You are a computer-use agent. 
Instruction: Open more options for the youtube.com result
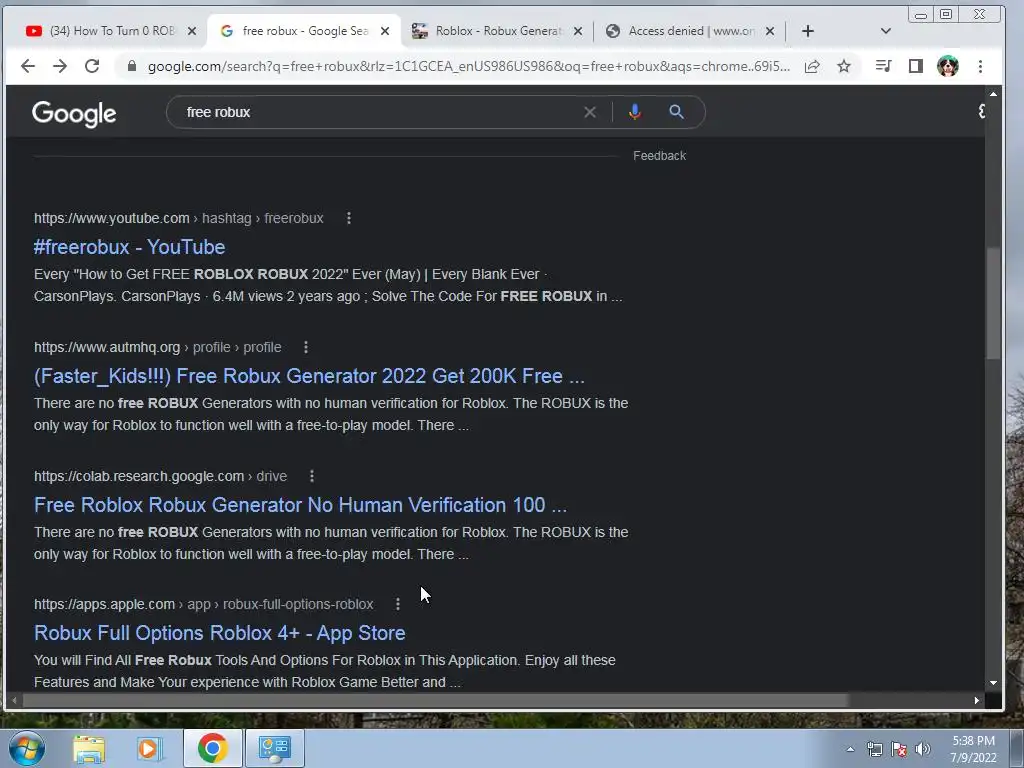349,218
